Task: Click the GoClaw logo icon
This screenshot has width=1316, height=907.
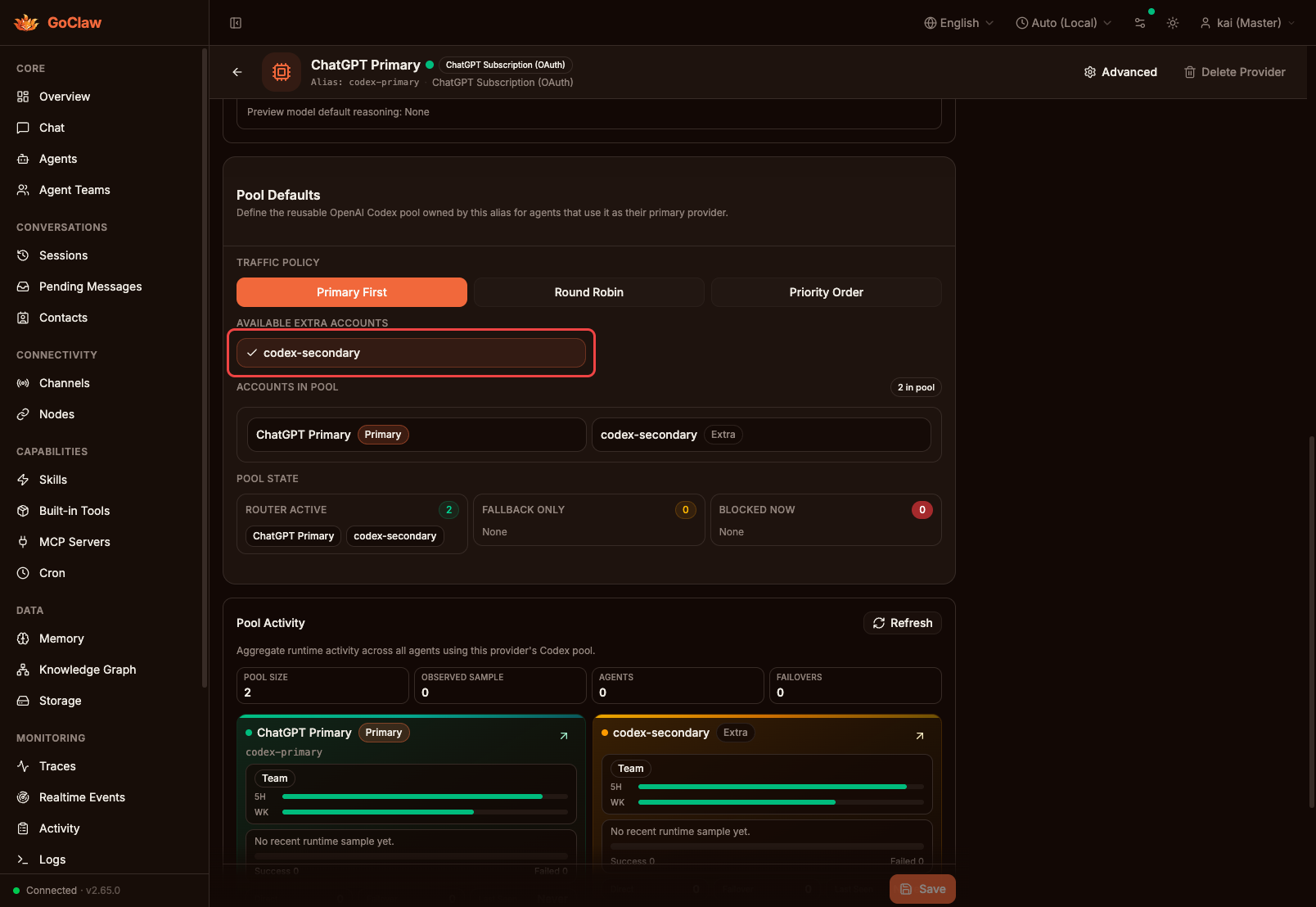Action: (26, 23)
